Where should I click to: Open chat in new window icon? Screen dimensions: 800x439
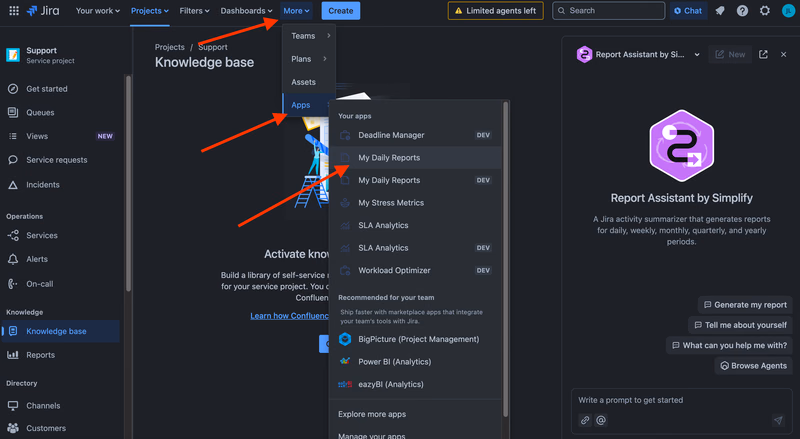(x=763, y=54)
